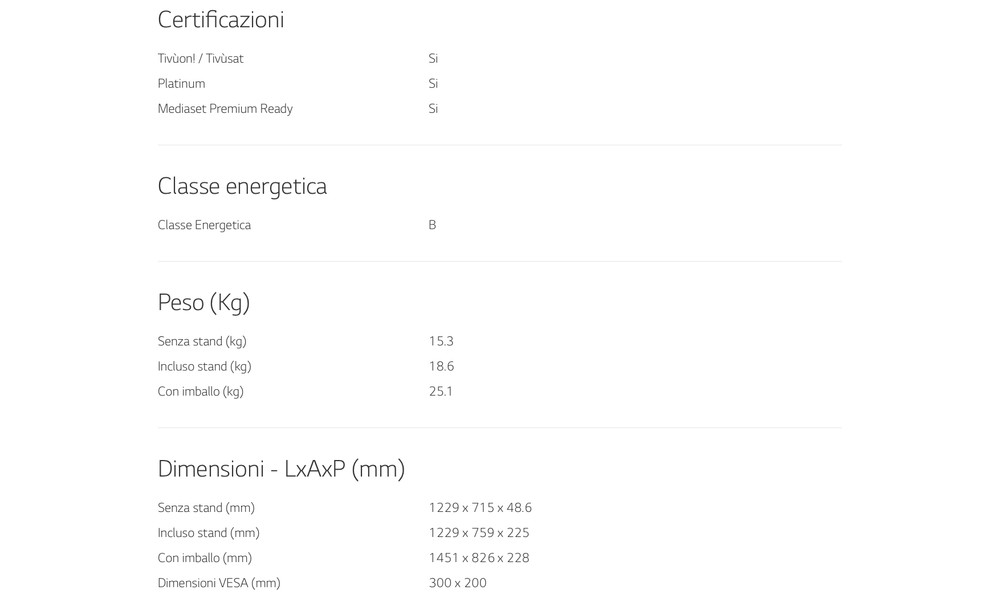
Task: Click the Incluso stand (kg) label
Action: point(204,367)
